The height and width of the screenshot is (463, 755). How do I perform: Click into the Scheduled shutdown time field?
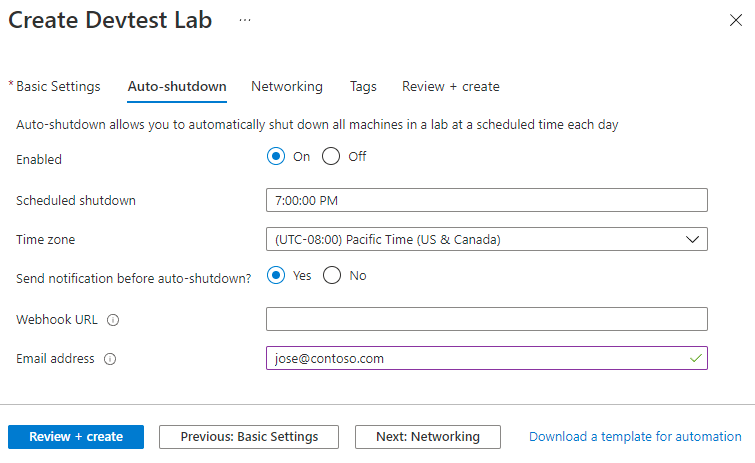486,200
